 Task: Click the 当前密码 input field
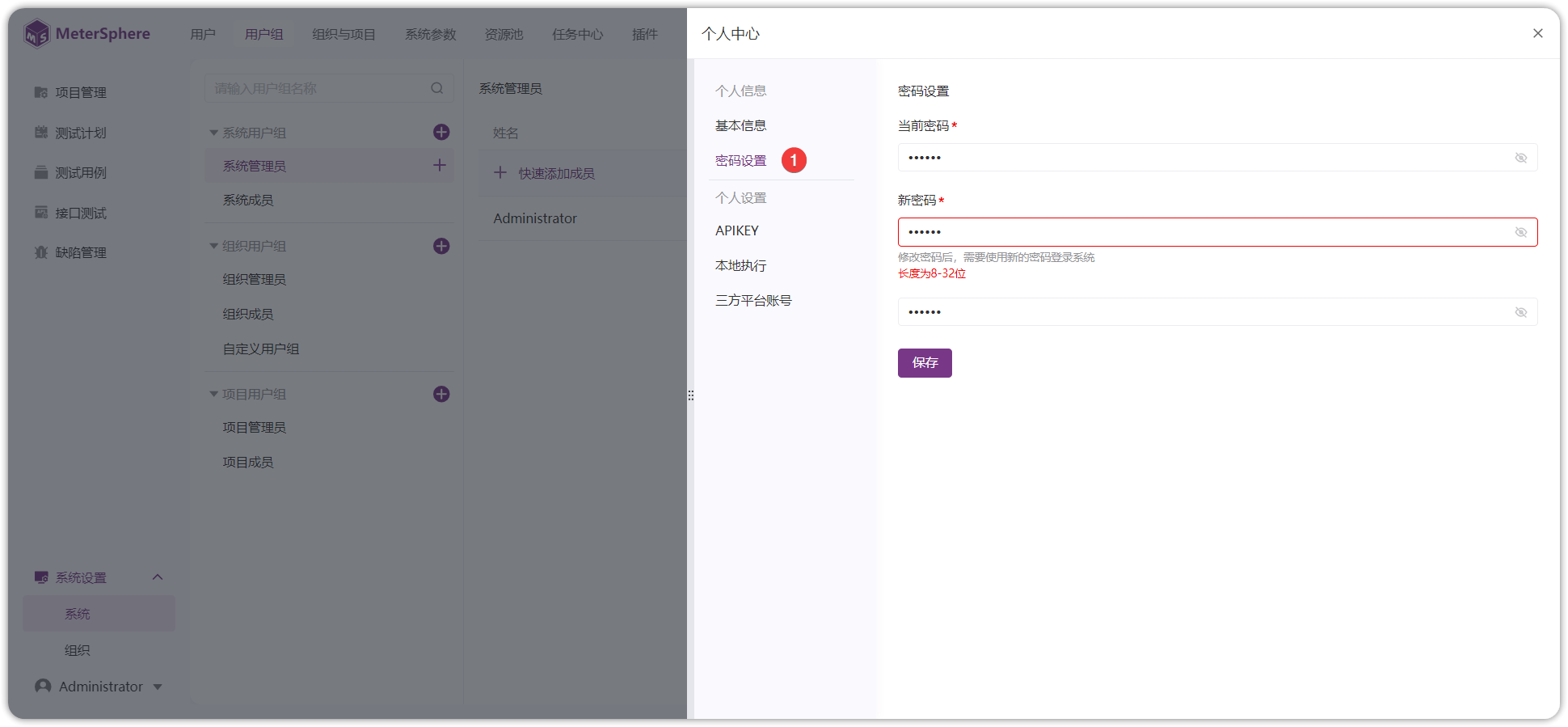(1217, 158)
